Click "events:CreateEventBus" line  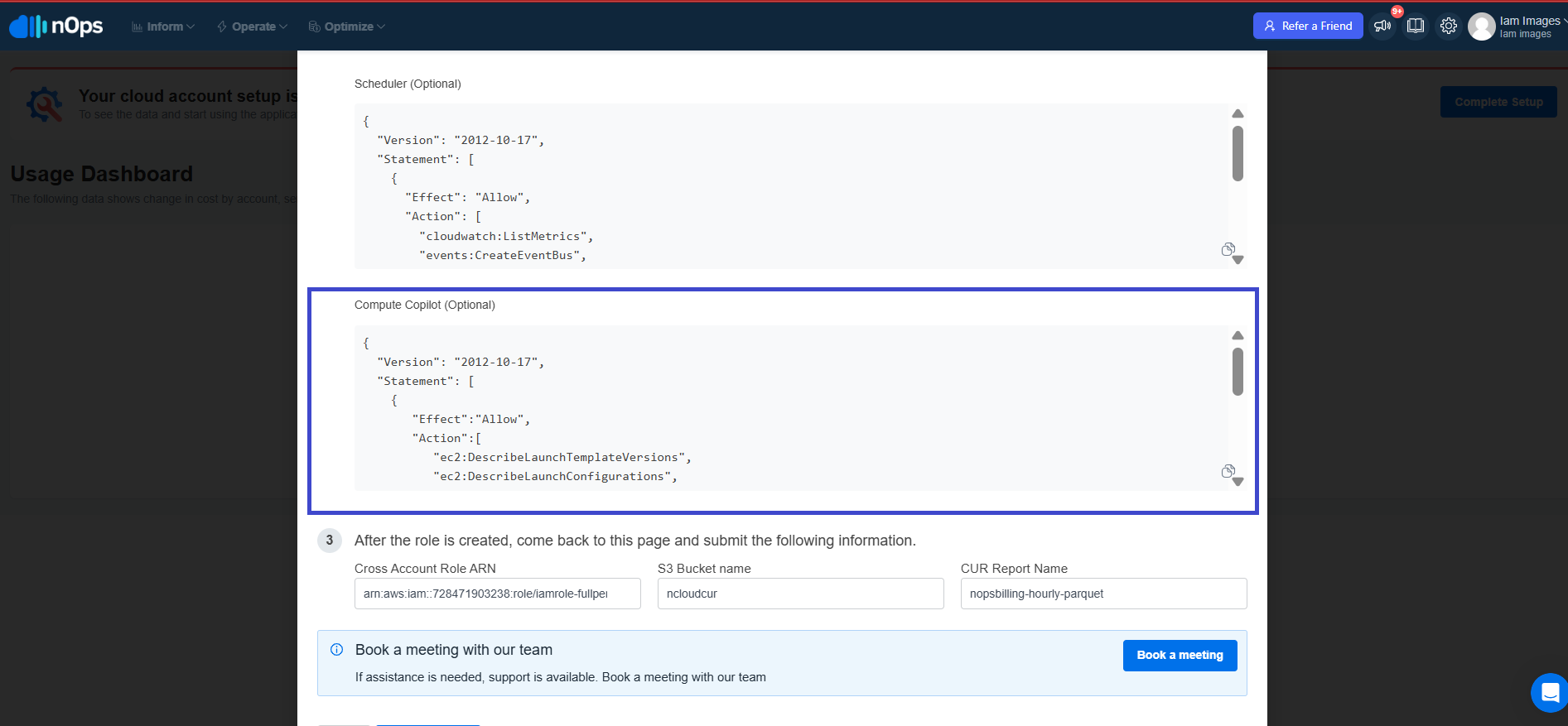point(503,255)
